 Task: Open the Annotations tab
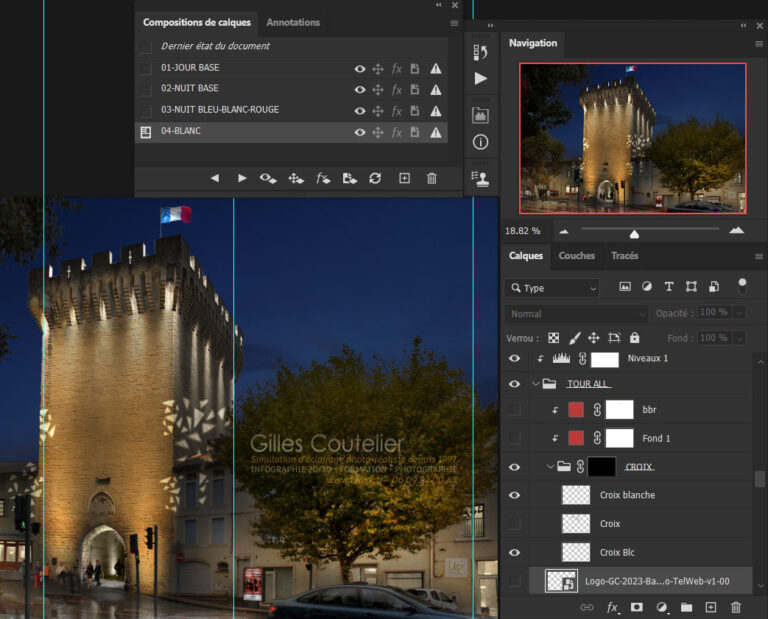(293, 22)
